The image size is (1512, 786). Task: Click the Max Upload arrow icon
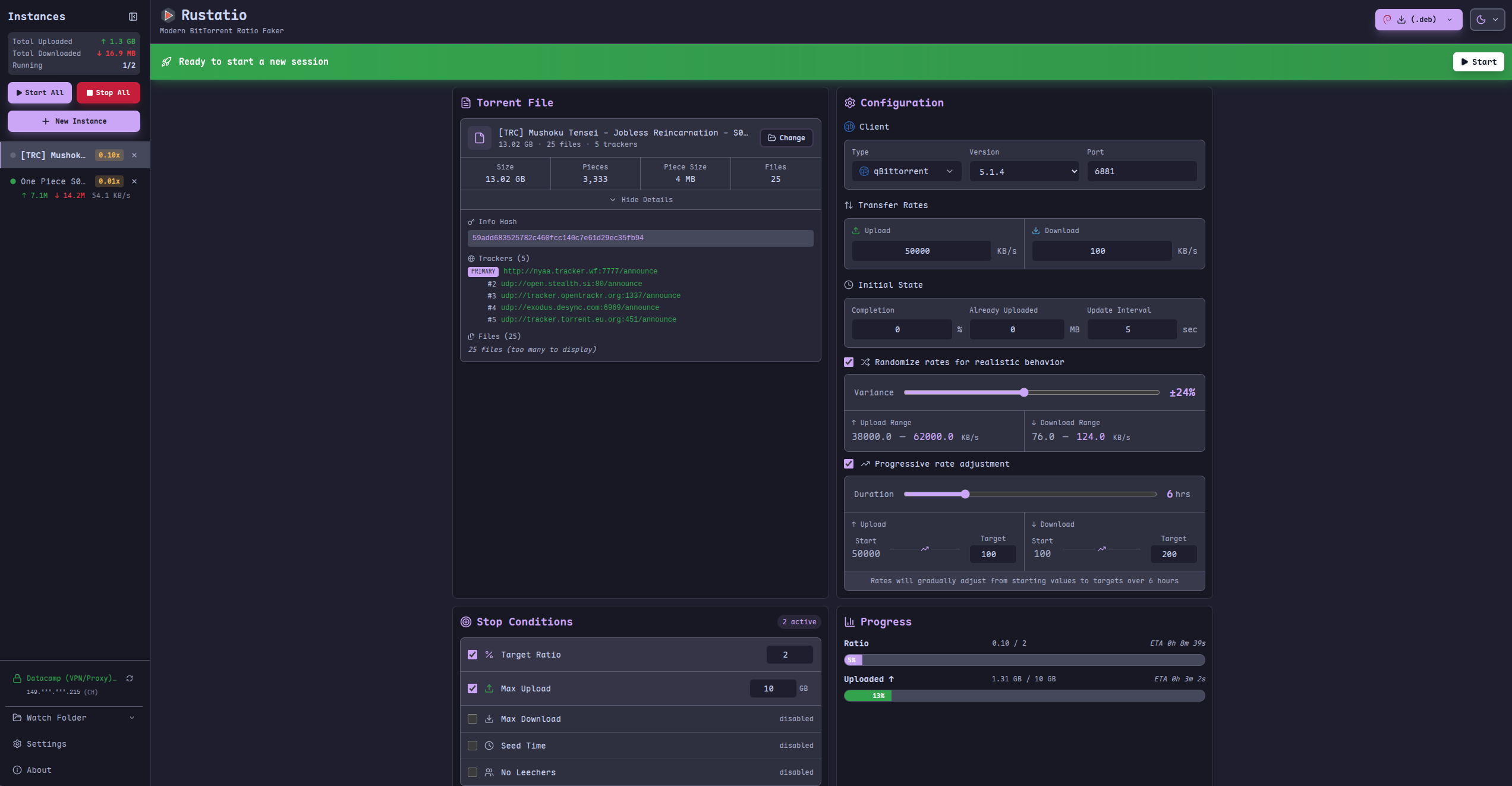pyautogui.click(x=489, y=688)
